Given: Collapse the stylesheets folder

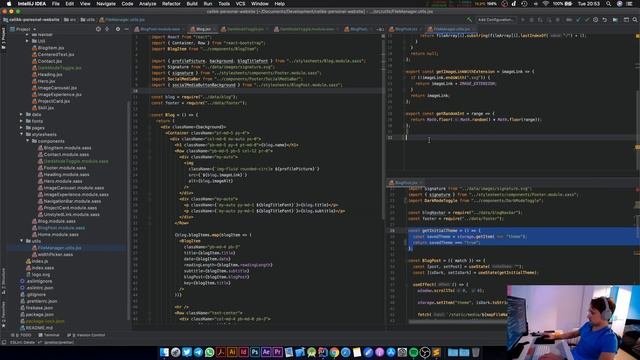Looking at the screenshot, I should point(21,134).
